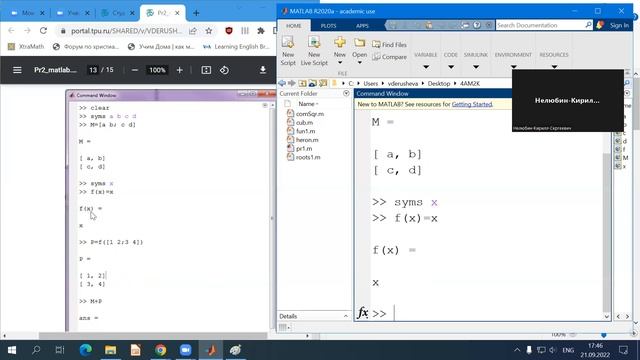Open the XtraMath bookmark
The image size is (640, 360).
pos(26,47)
